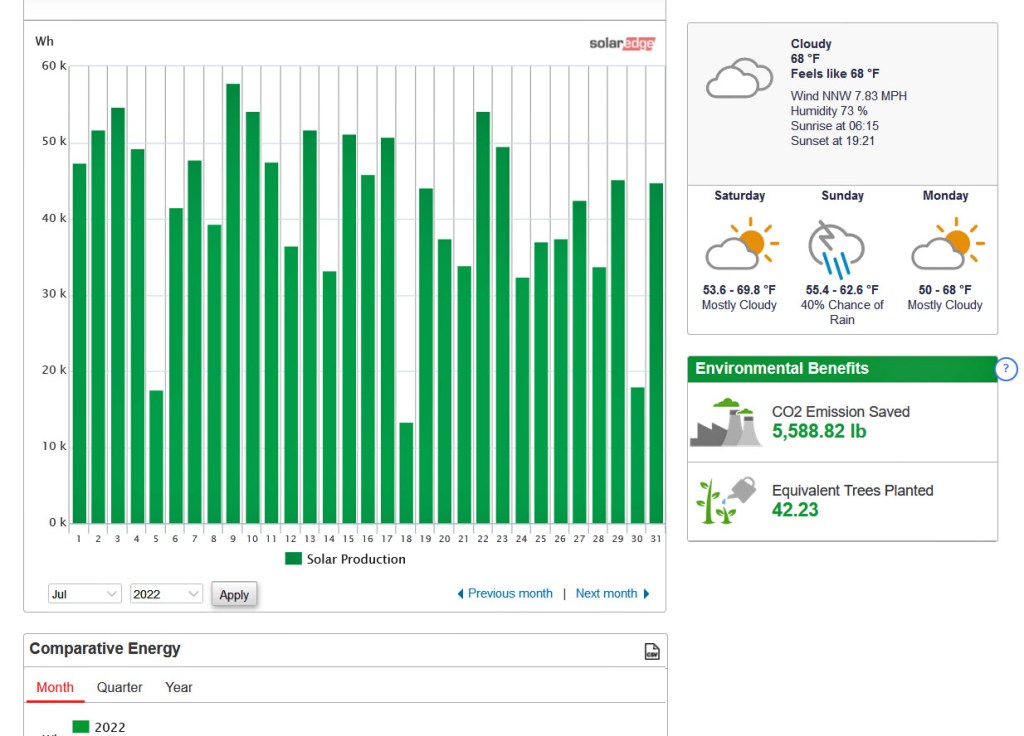Click the CO2 Emission Saved factory icon
The width and height of the screenshot is (1024, 736).
click(x=726, y=423)
